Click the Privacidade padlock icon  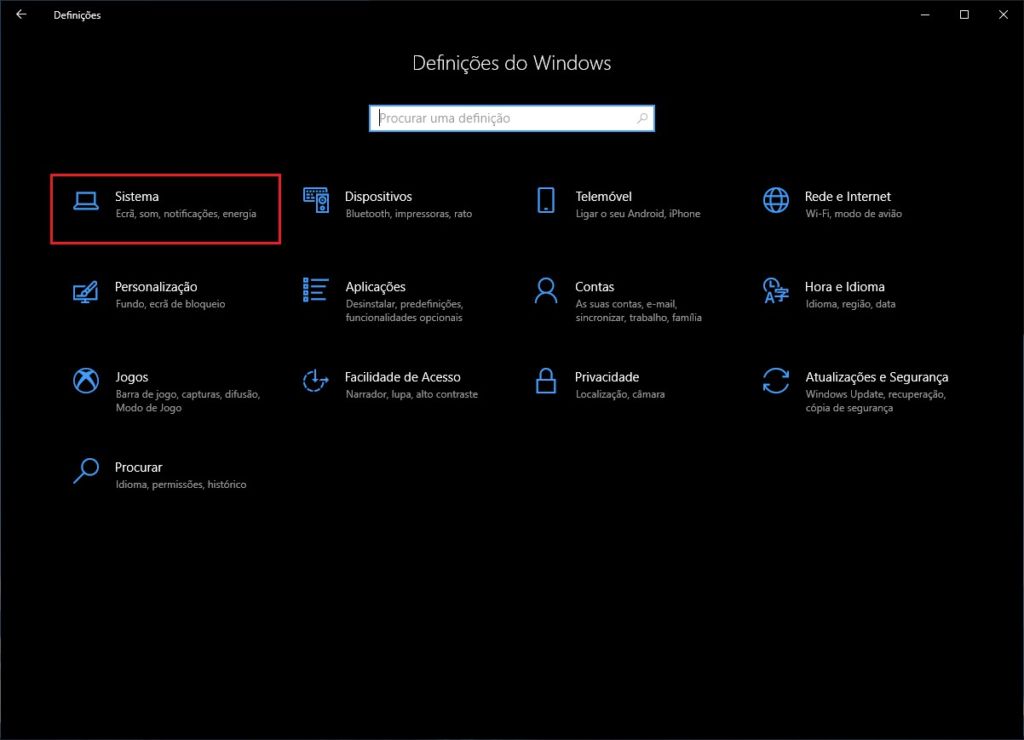coord(546,381)
